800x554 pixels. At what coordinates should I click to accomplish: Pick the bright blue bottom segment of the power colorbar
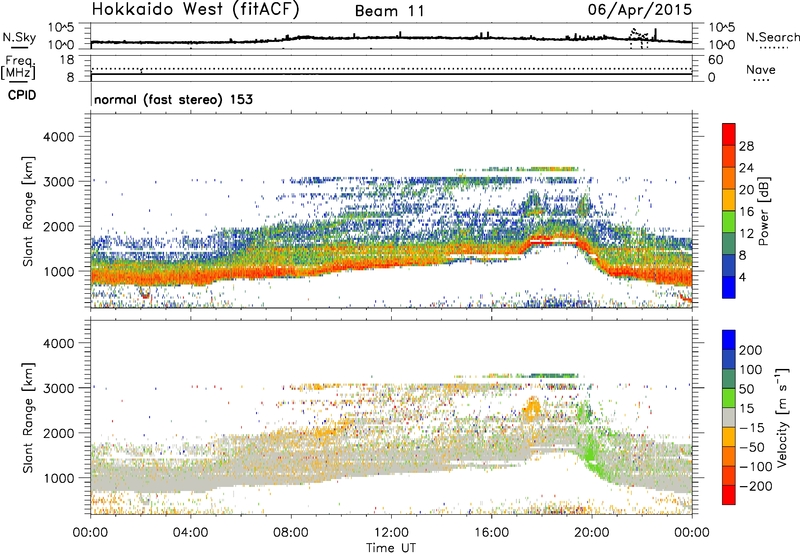pos(729,287)
